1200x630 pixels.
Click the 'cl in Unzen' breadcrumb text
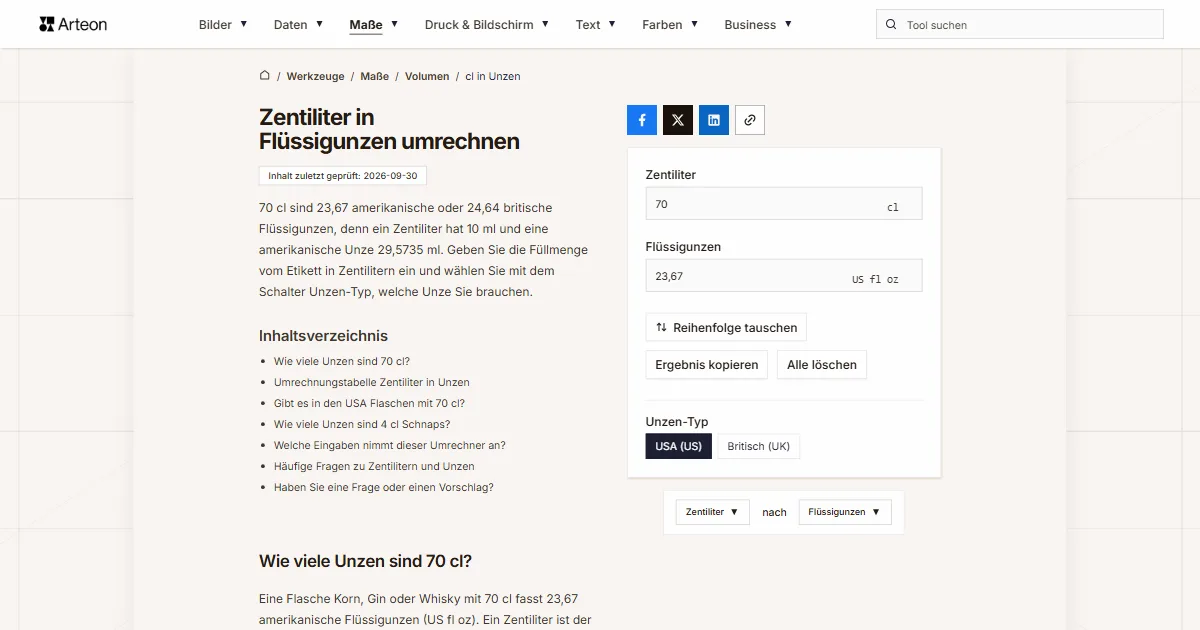(493, 76)
